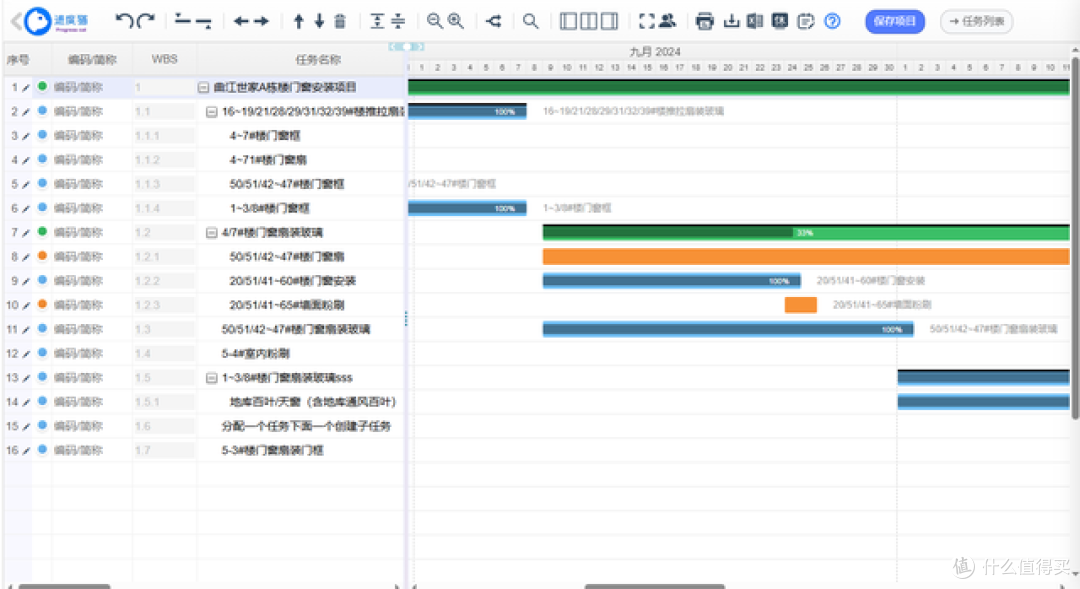
Task: Collapse WBS 1.2 task group
Action: click(211, 233)
